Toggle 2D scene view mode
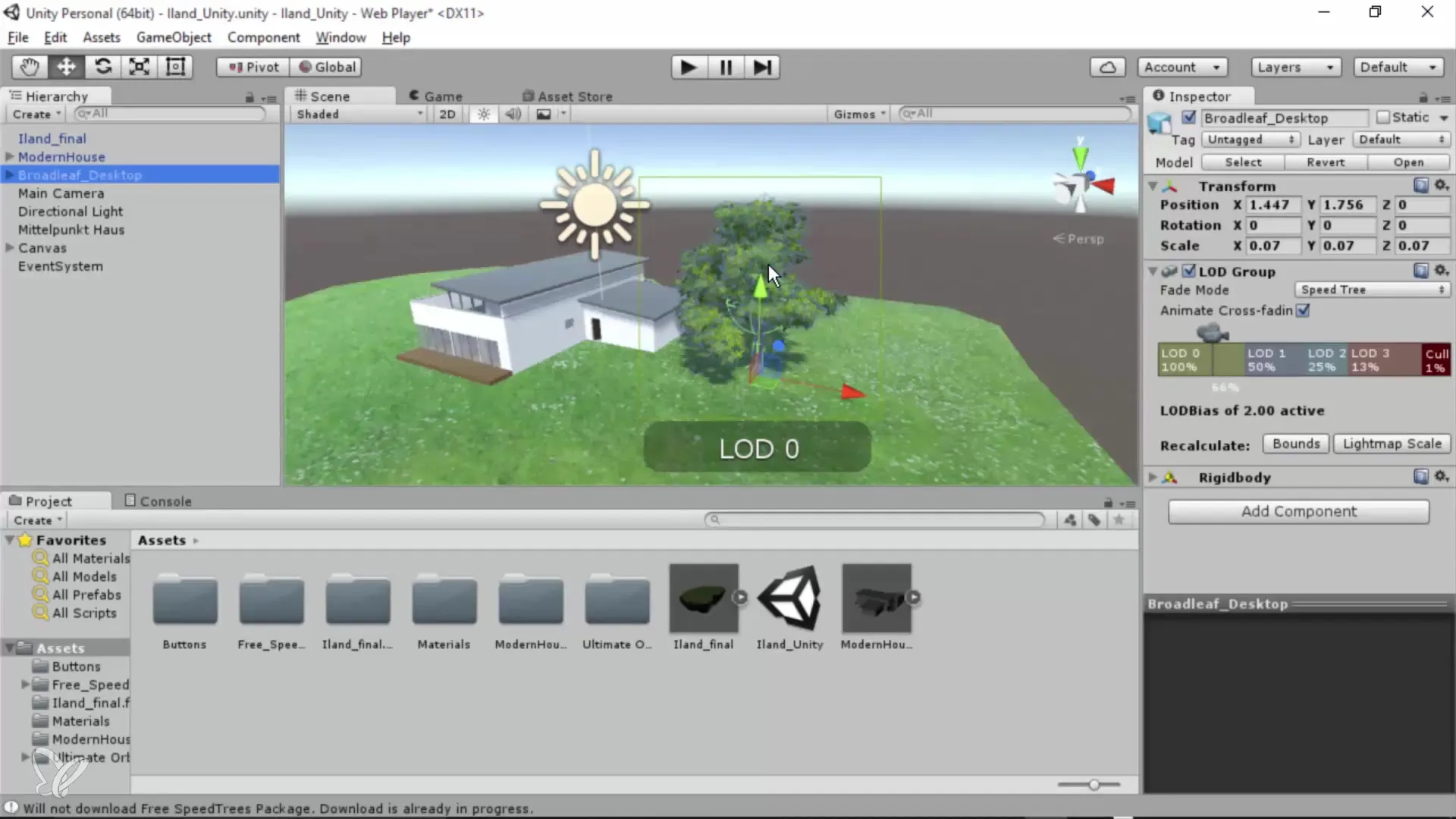Screen dimensions: 1456x819 click(447, 114)
